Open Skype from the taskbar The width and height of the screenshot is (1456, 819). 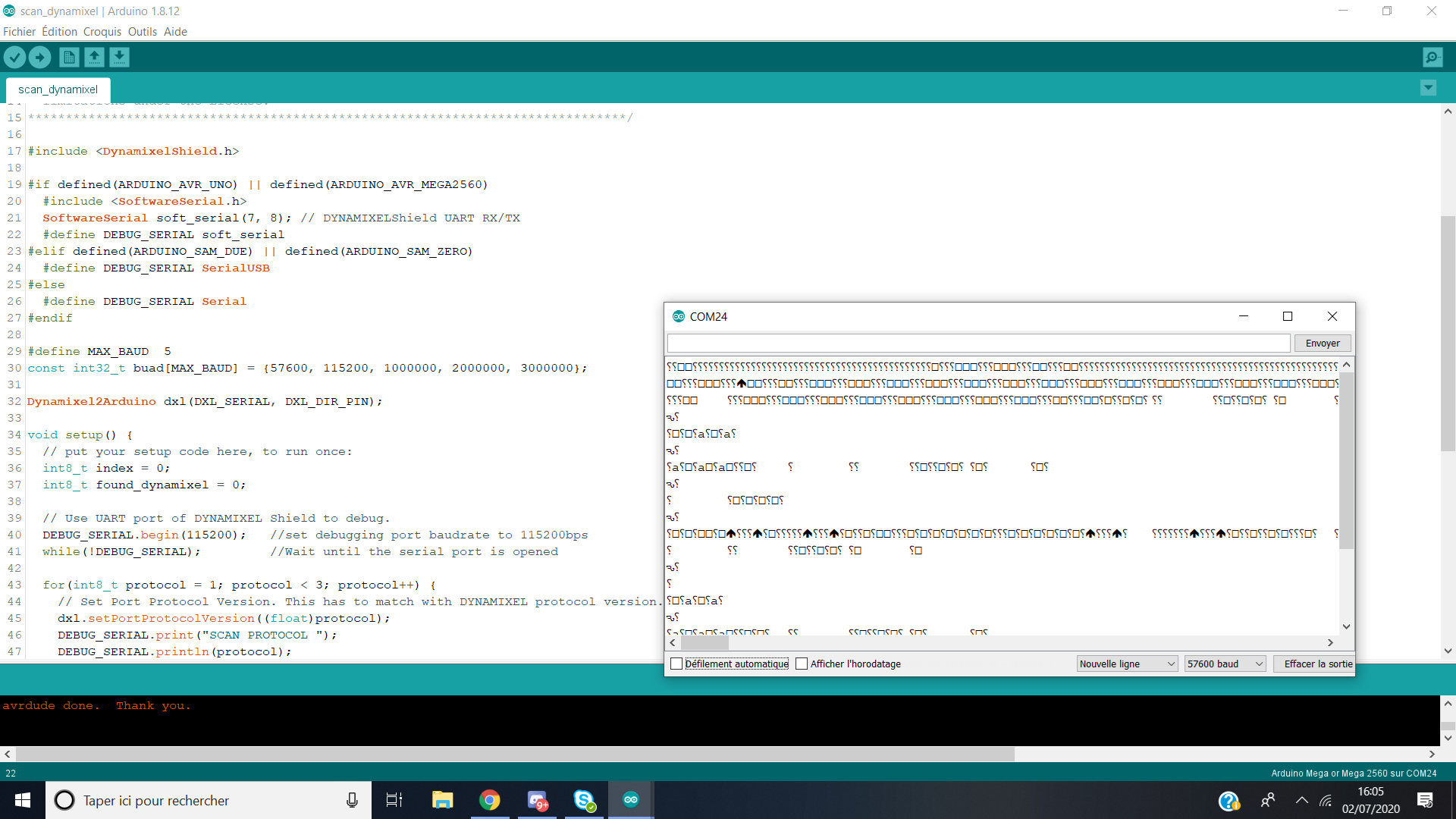pyautogui.click(x=584, y=800)
